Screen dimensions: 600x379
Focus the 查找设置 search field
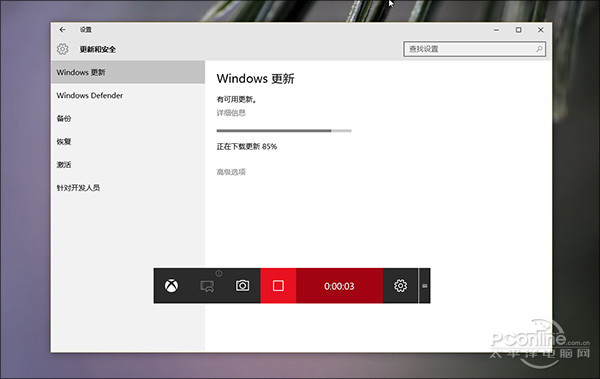coord(474,49)
